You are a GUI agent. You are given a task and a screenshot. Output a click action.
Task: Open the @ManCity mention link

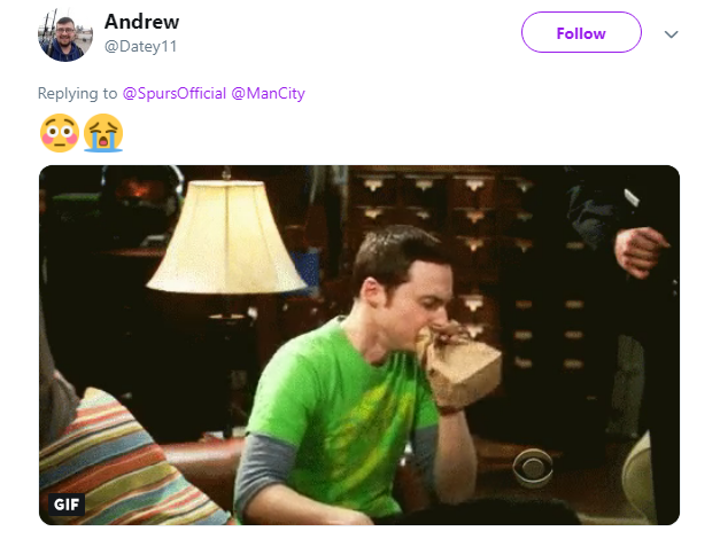coord(268,93)
